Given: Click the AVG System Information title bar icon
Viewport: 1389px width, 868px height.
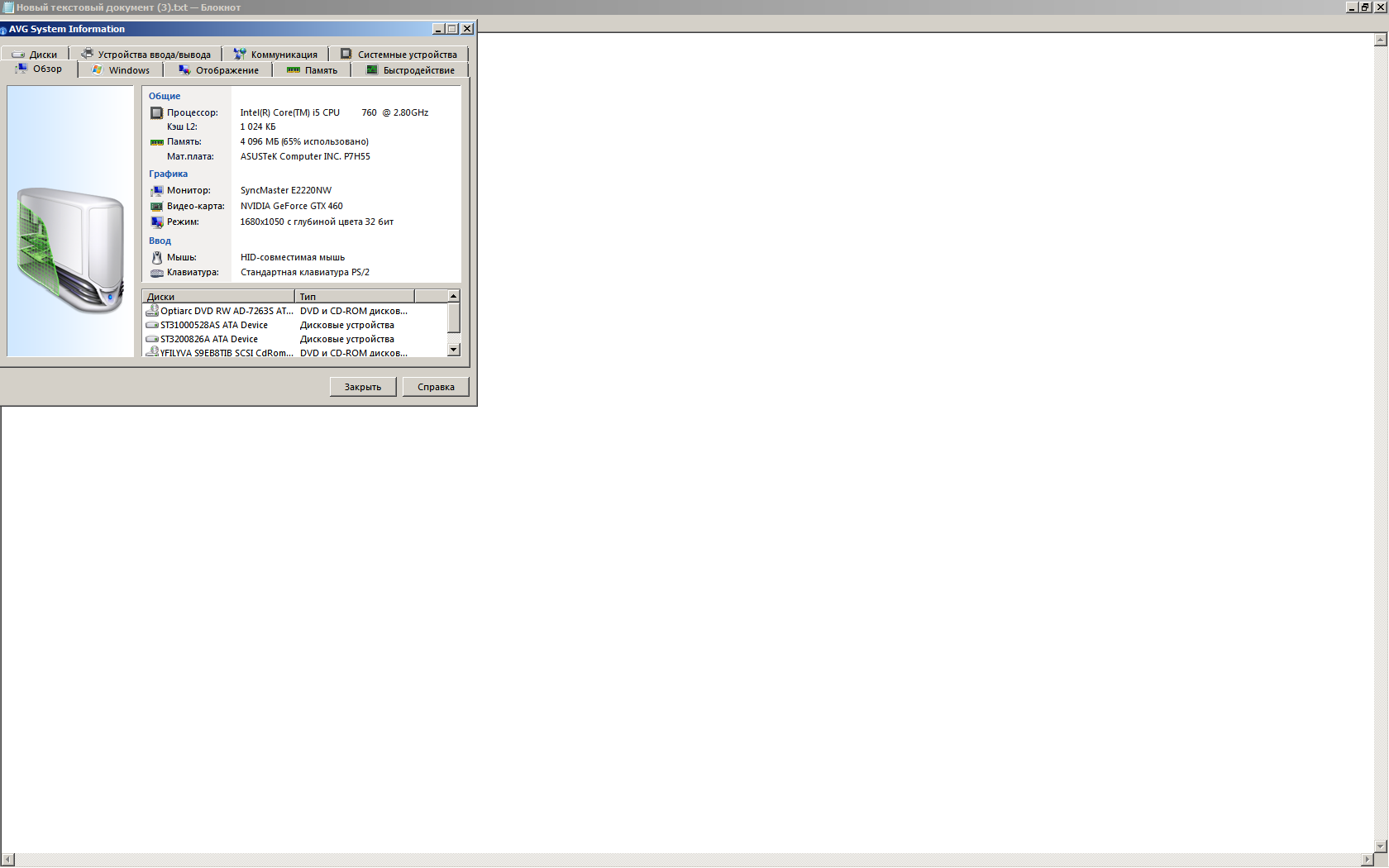Looking at the screenshot, I should point(3,30).
